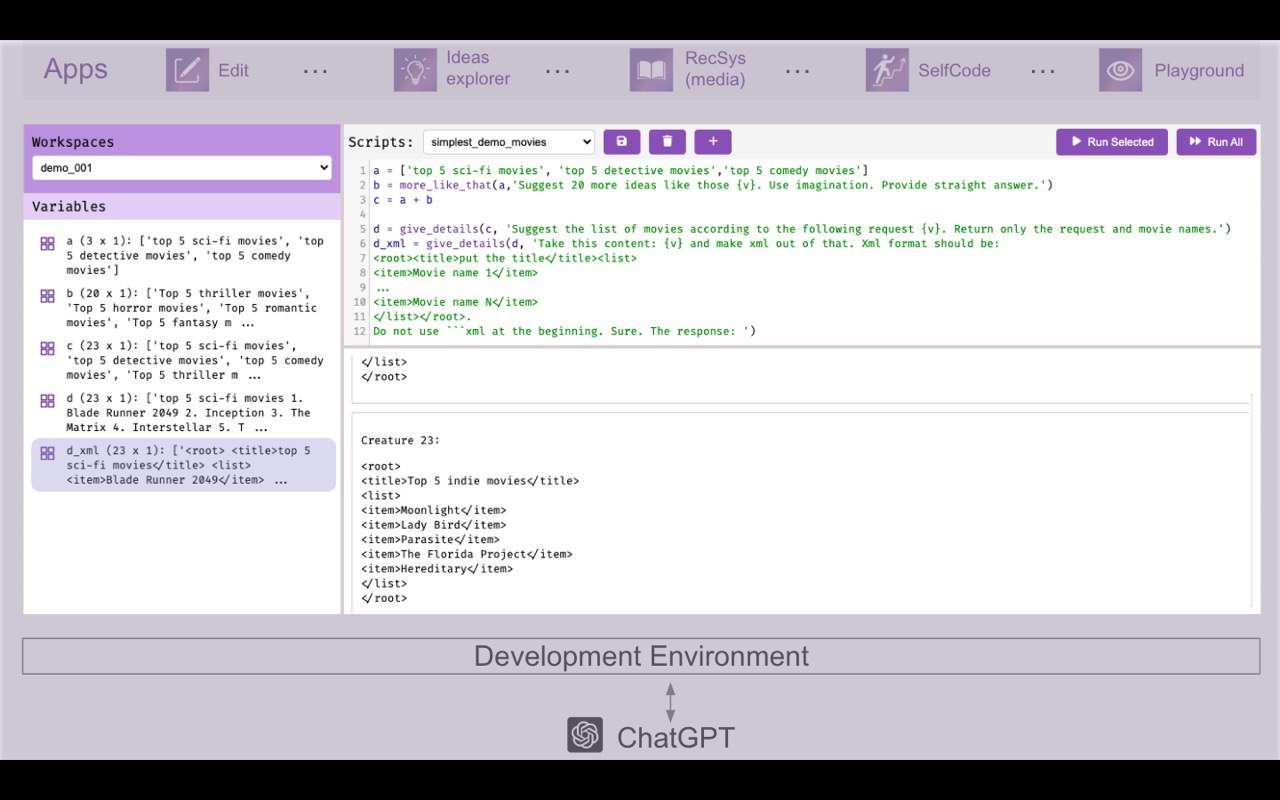Image resolution: width=1280 pixels, height=800 pixels.
Task: Open Playground via the eye icon
Action: coord(1120,70)
